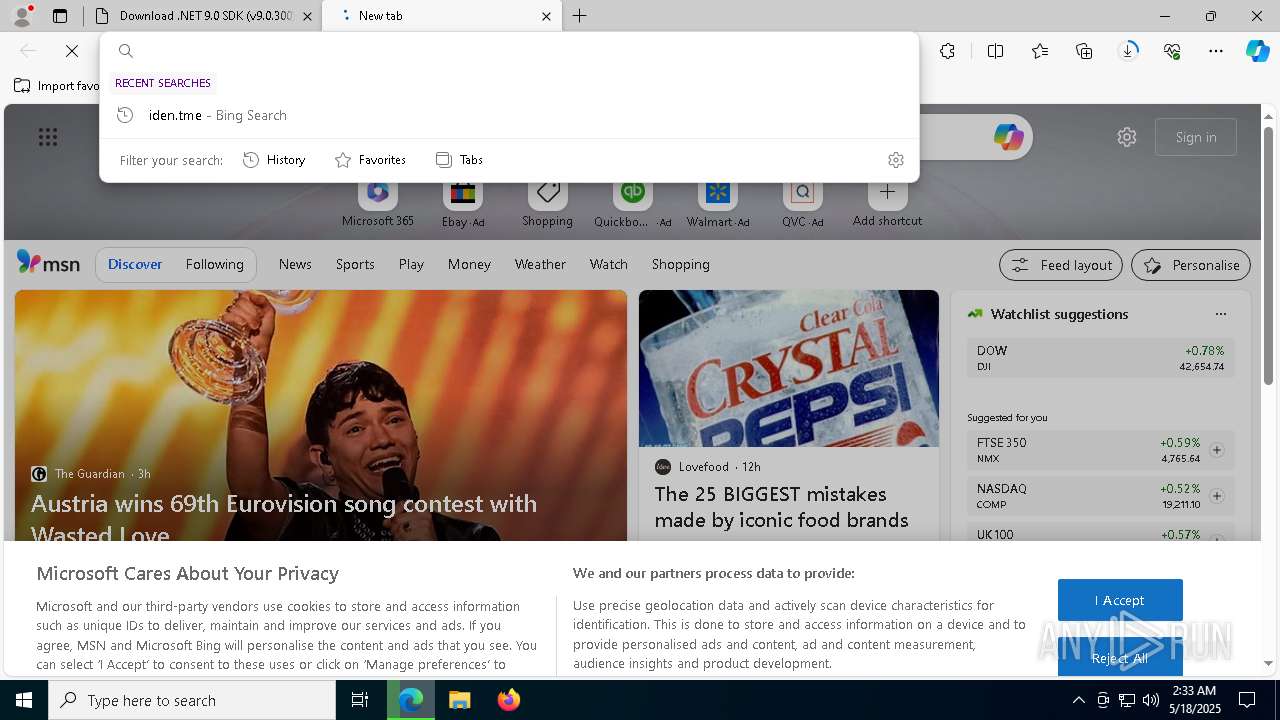Image resolution: width=1280 pixels, height=720 pixels.
Task: Click I Accept on the privacy banner
Action: [x=1120, y=600]
